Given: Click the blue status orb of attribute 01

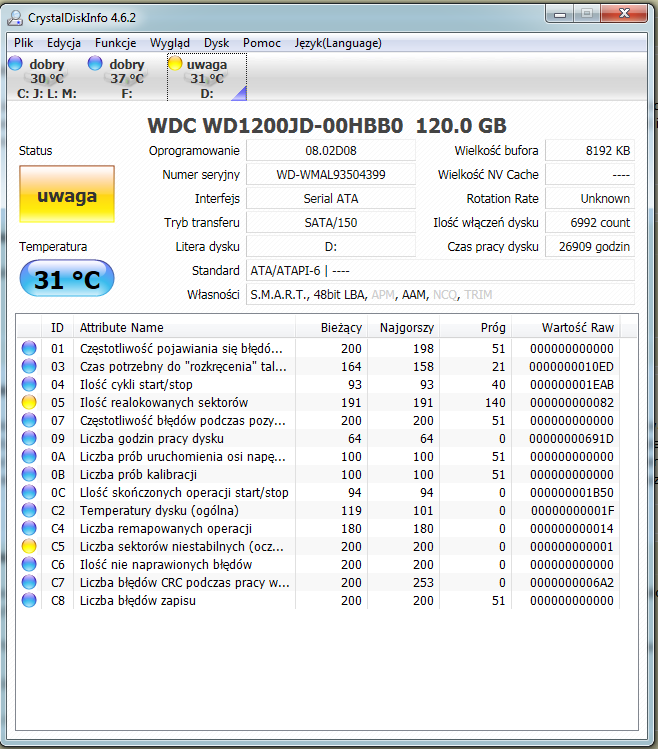Looking at the screenshot, I should (x=29, y=348).
